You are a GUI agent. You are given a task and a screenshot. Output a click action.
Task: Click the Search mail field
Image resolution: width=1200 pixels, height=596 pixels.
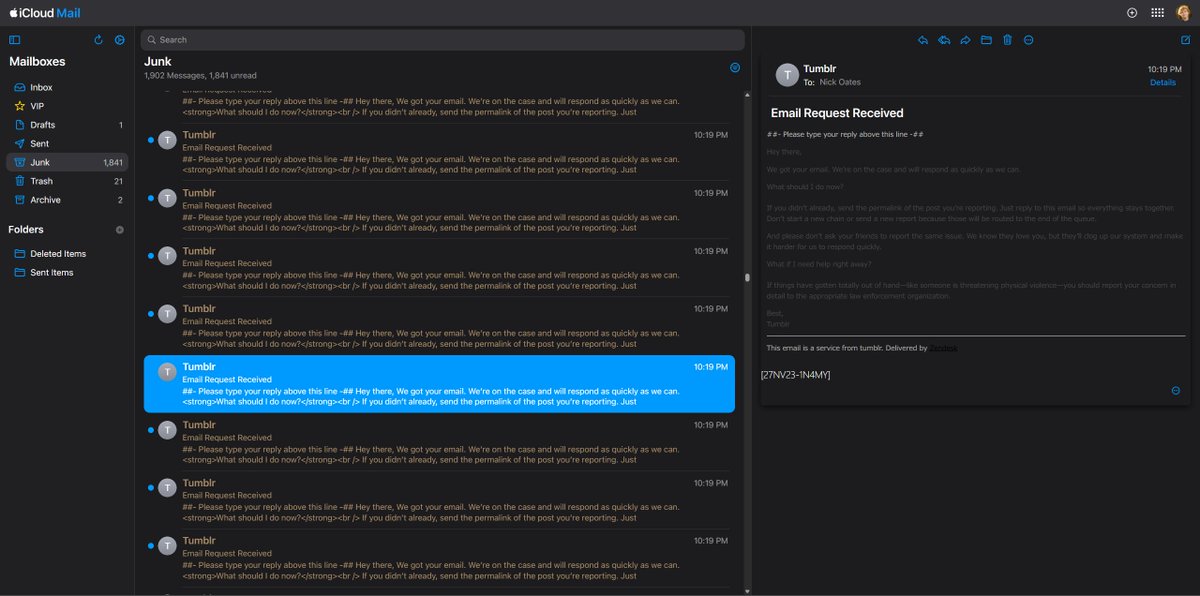pos(442,40)
